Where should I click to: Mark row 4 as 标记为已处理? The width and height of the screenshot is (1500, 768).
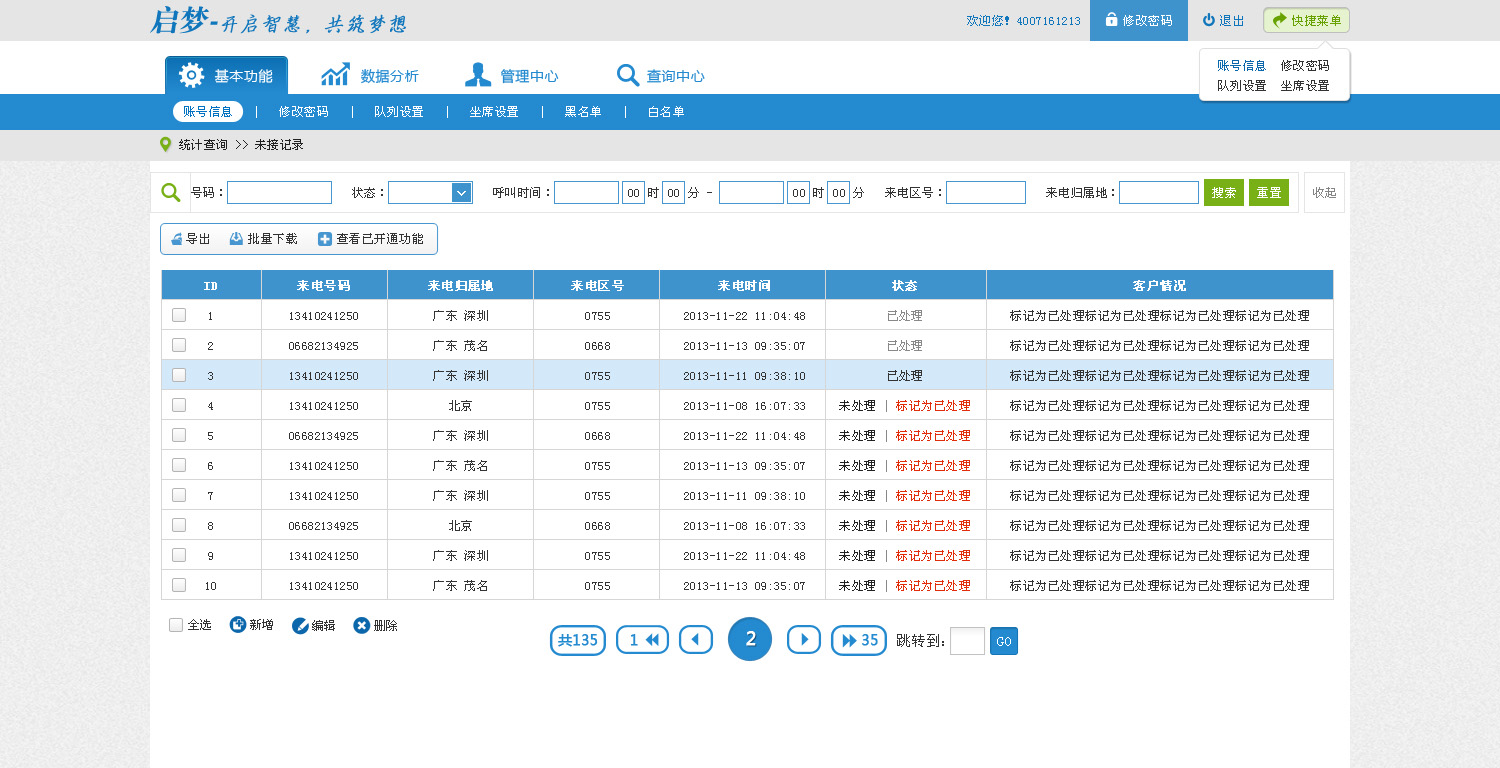(933, 406)
